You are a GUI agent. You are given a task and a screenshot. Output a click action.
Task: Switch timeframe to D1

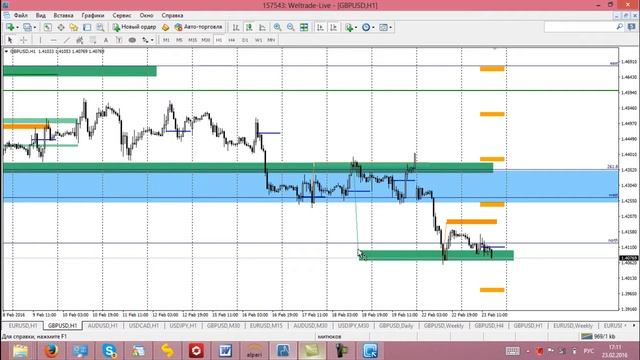(245, 40)
